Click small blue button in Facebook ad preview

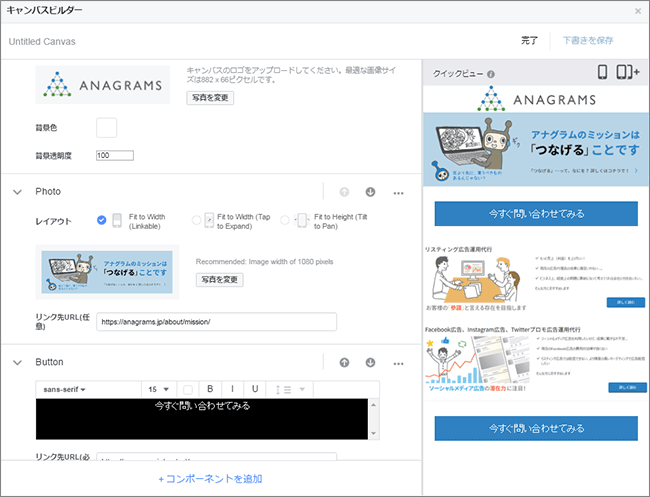627,388
